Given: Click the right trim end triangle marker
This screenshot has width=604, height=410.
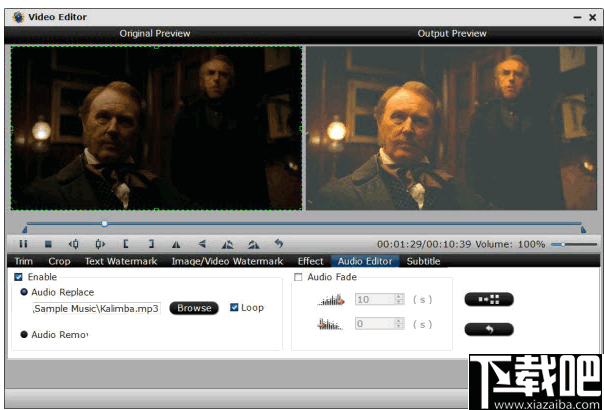Looking at the screenshot, I should pyautogui.click(x=583, y=230).
